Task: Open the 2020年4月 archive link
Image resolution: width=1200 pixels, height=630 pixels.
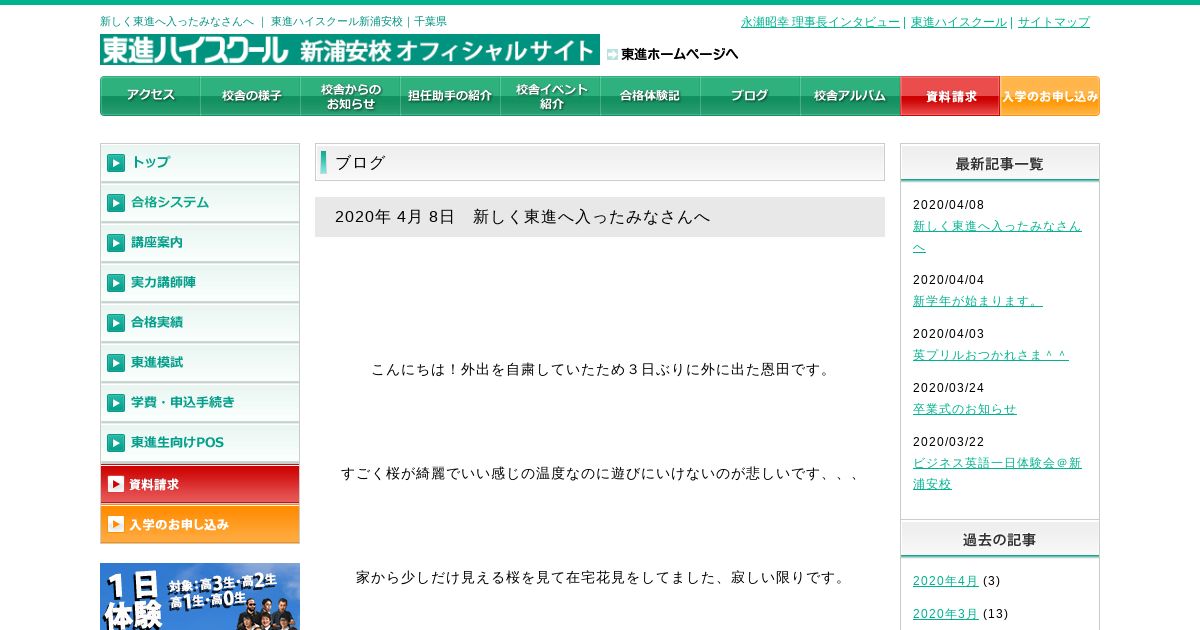Action: pyautogui.click(x=945, y=581)
